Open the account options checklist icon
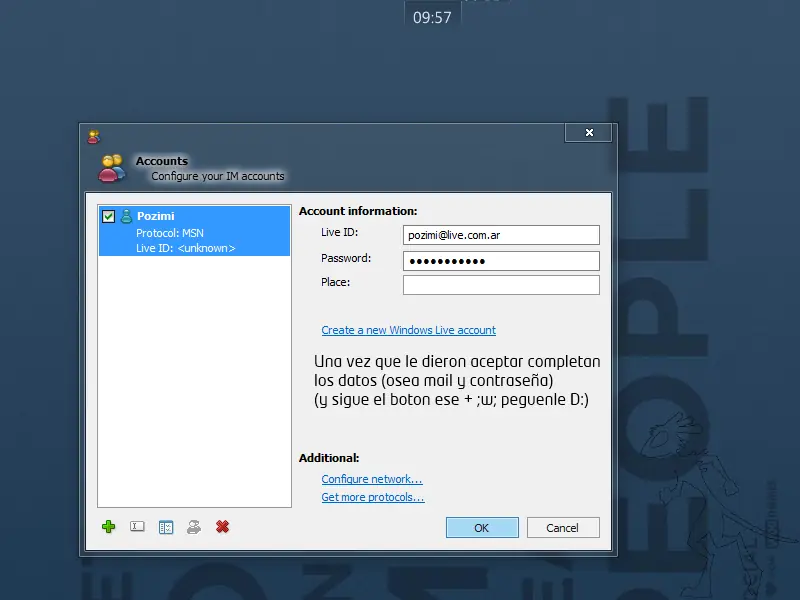 (x=166, y=527)
